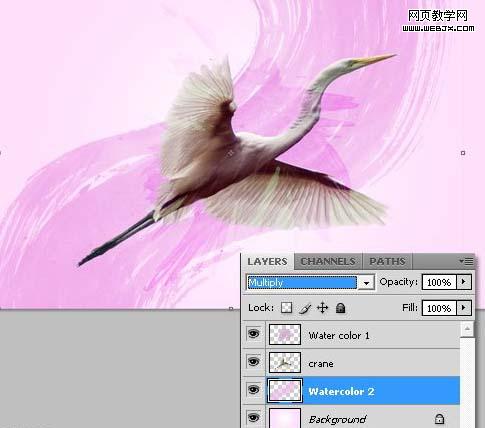Toggle lock position move icon

[x=322, y=308]
